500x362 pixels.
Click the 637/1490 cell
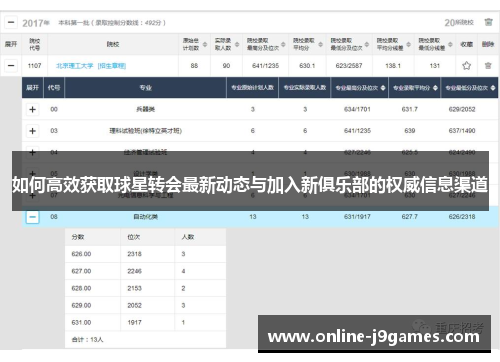[462, 131]
